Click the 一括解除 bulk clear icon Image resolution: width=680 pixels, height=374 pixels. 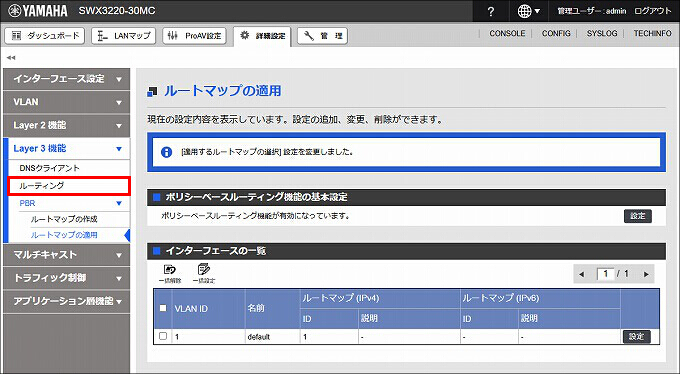click(x=170, y=273)
